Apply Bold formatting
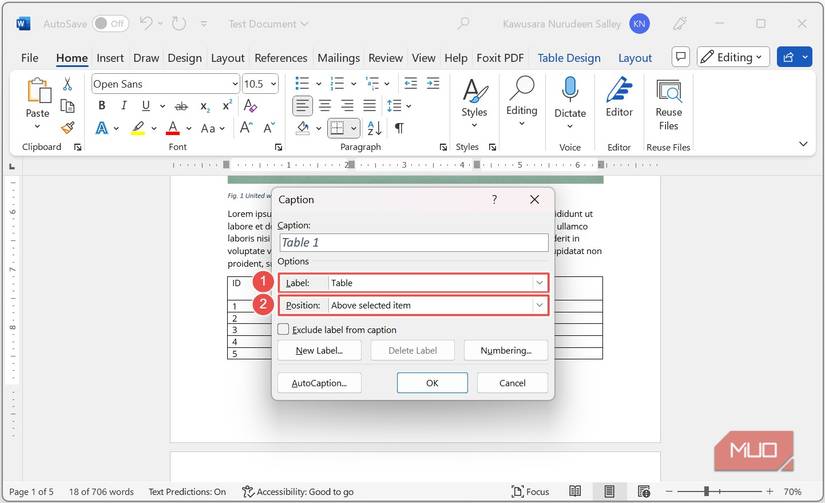The image size is (825, 503). click(101, 106)
